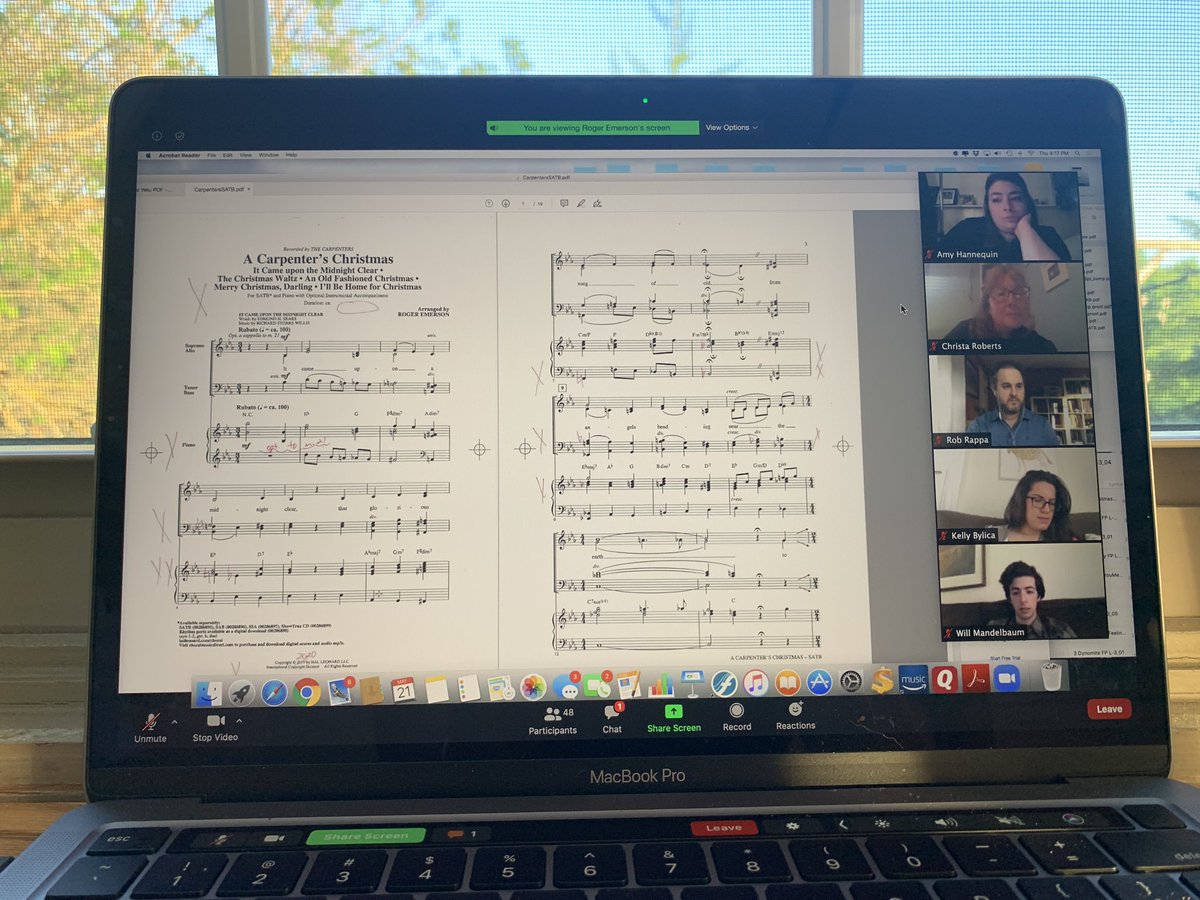Image resolution: width=1200 pixels, height=900 pixels.
Task: Open the Reactions menu
Action: coord(796,716)
